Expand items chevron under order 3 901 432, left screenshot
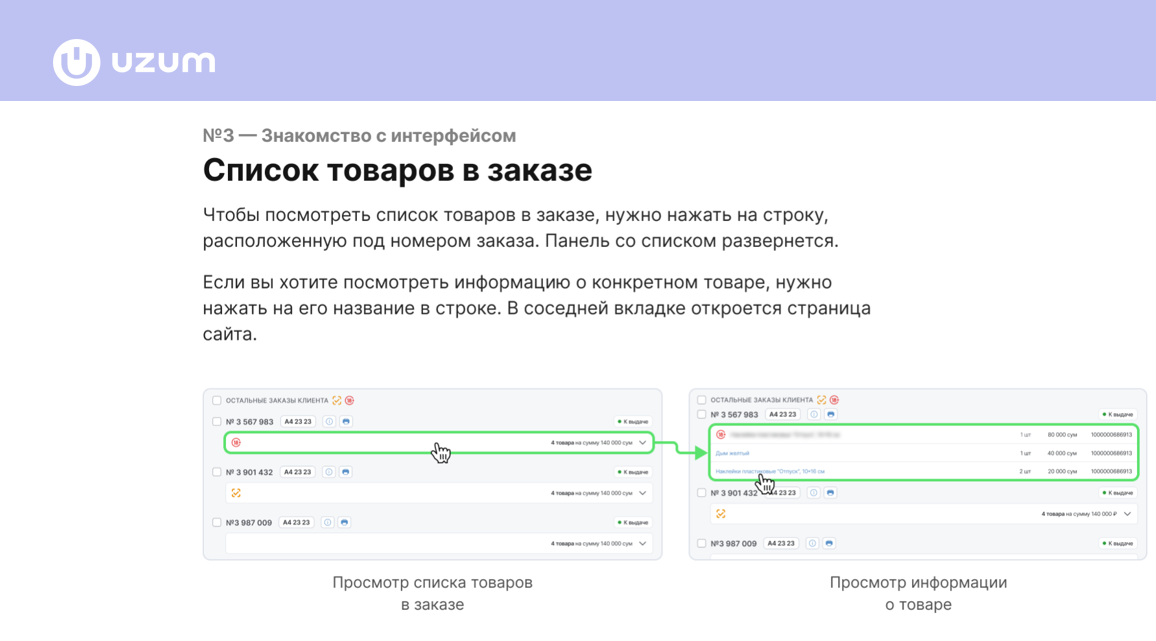The image size is (1156, 641). pyautogui.click(x=643, y=493)
